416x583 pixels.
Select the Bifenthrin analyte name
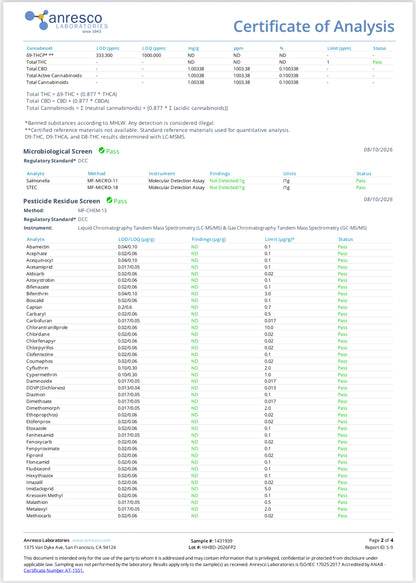[x=37, y=294]
